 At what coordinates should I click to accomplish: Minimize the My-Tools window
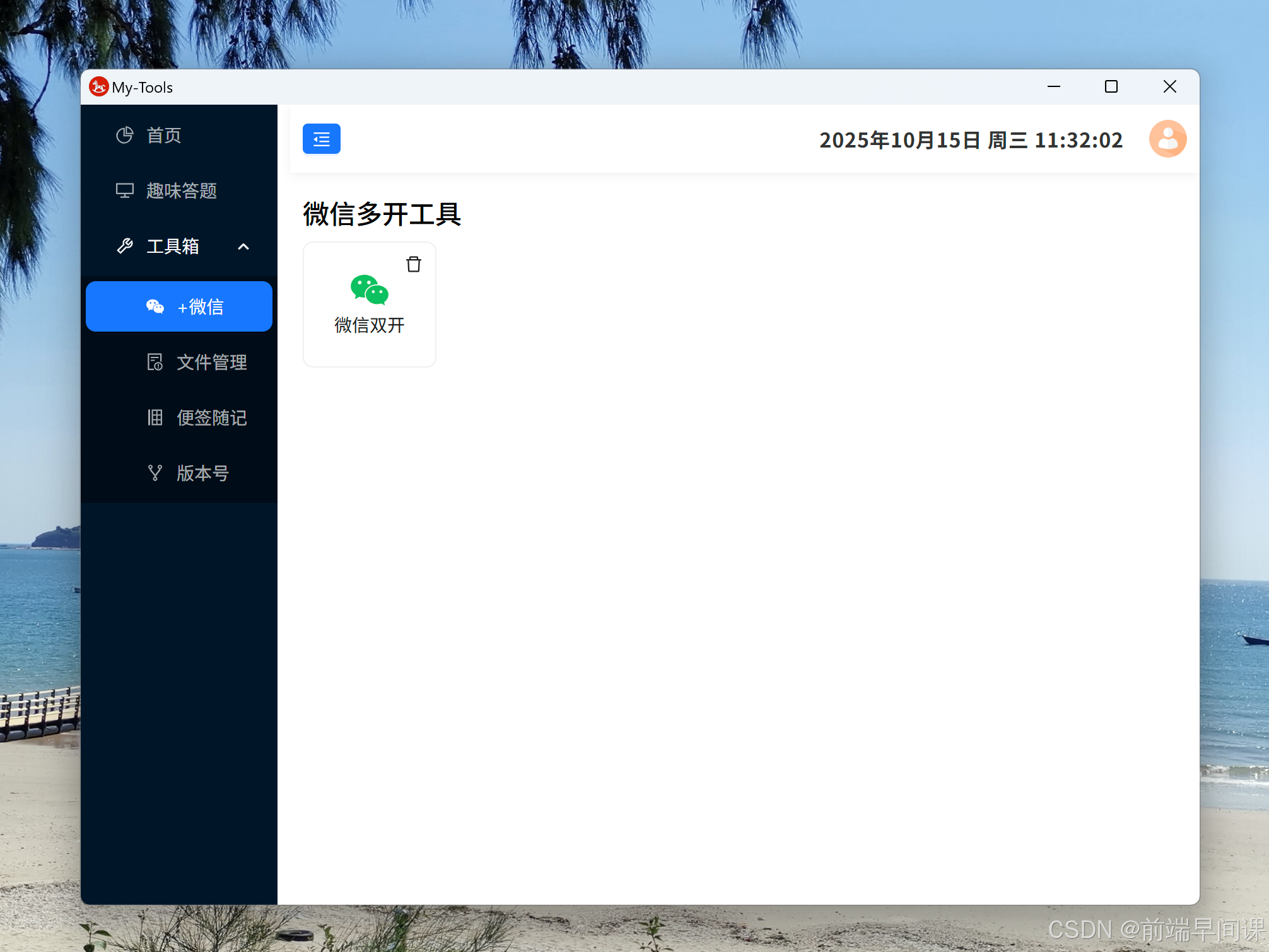1054,86
